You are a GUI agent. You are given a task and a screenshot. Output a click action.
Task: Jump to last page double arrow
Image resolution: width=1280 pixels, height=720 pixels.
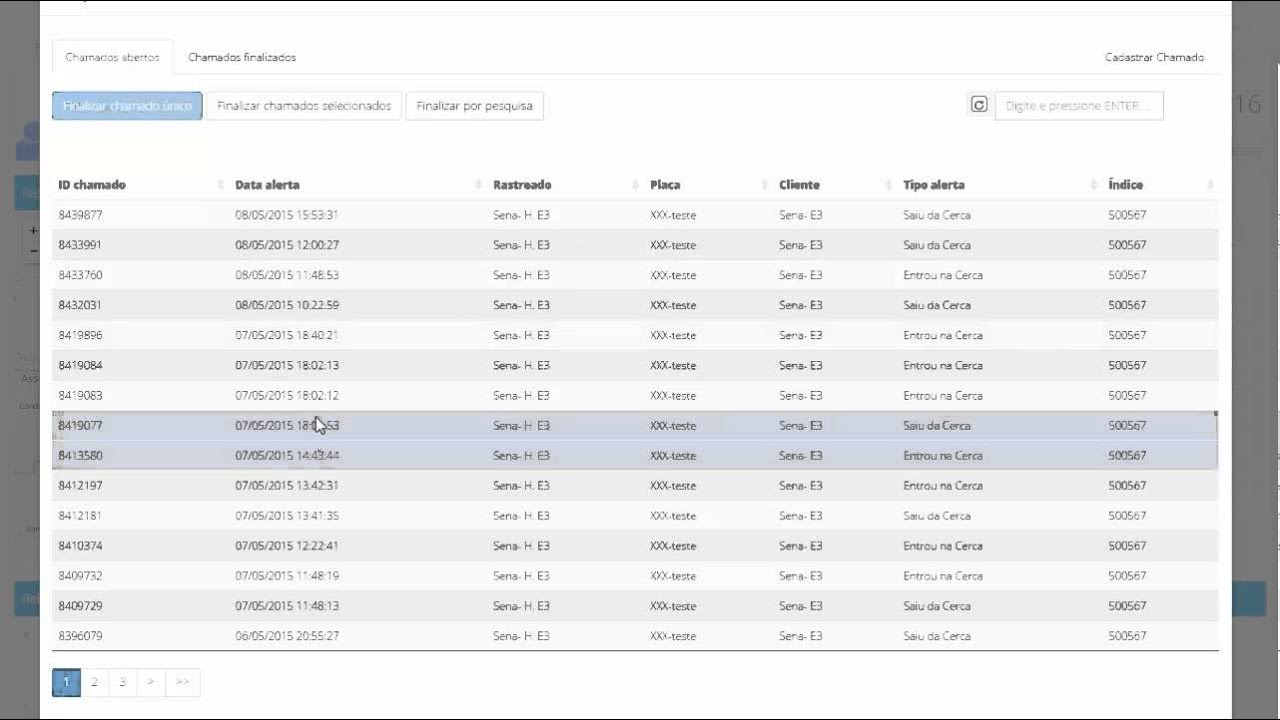pos(182,682)
